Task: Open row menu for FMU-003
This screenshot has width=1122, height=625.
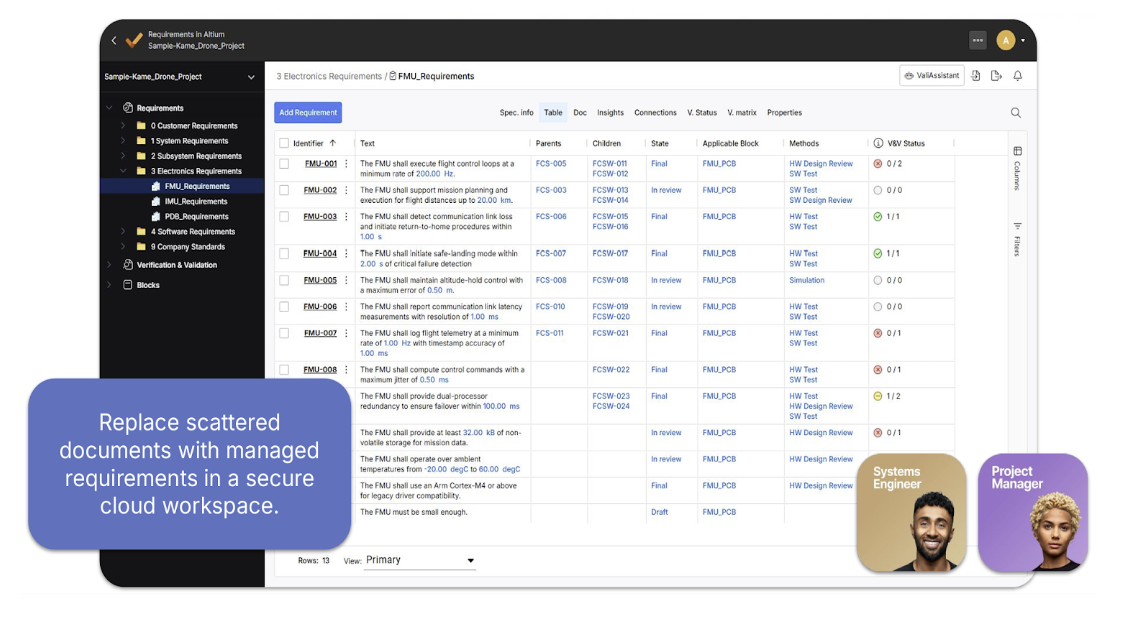Action: (x=346, y=216)
